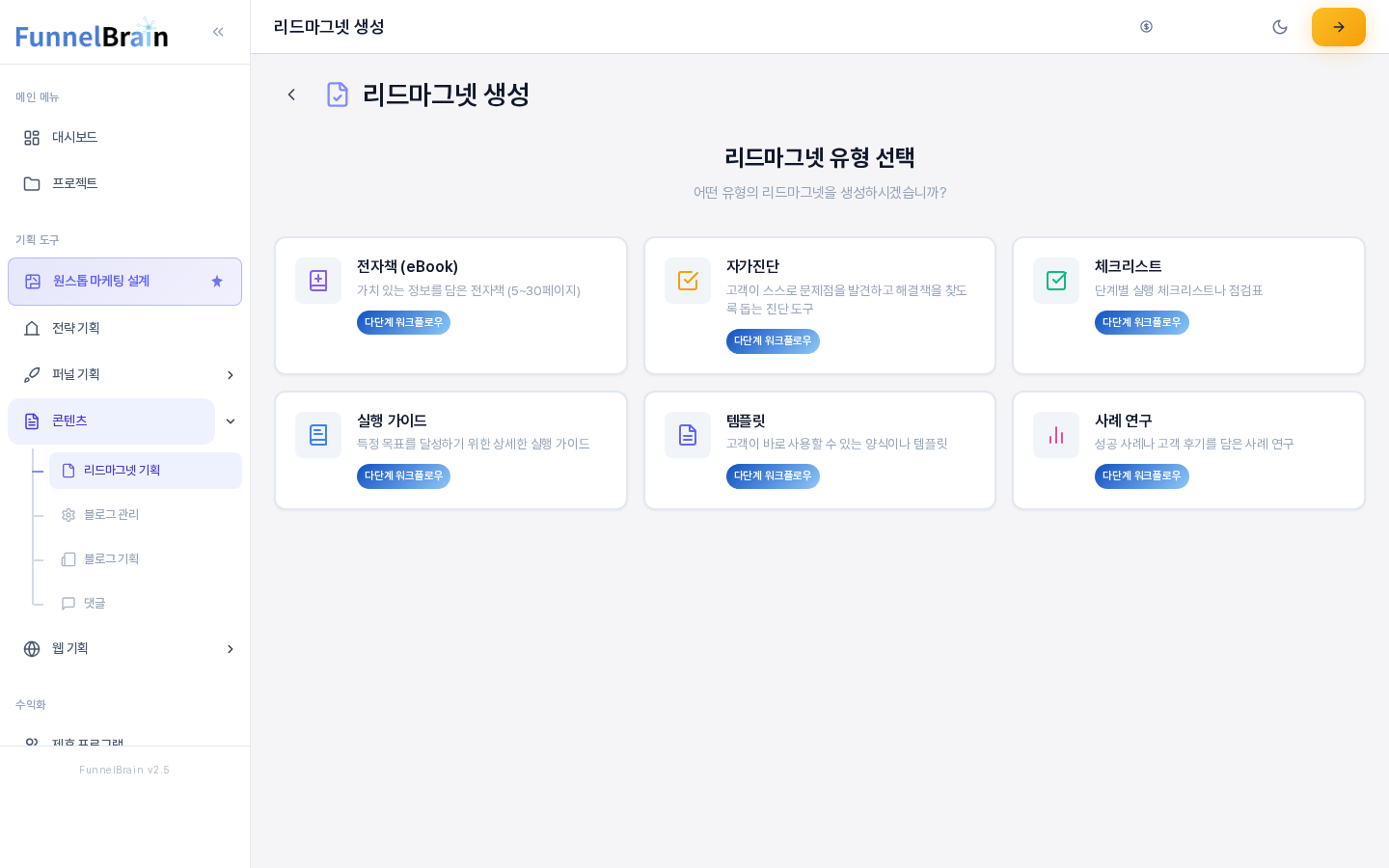The image size is (1389, 868).
Task: Click 다단계 워크플로우 badge on 자가진단 card
Action: coord(773,341)
